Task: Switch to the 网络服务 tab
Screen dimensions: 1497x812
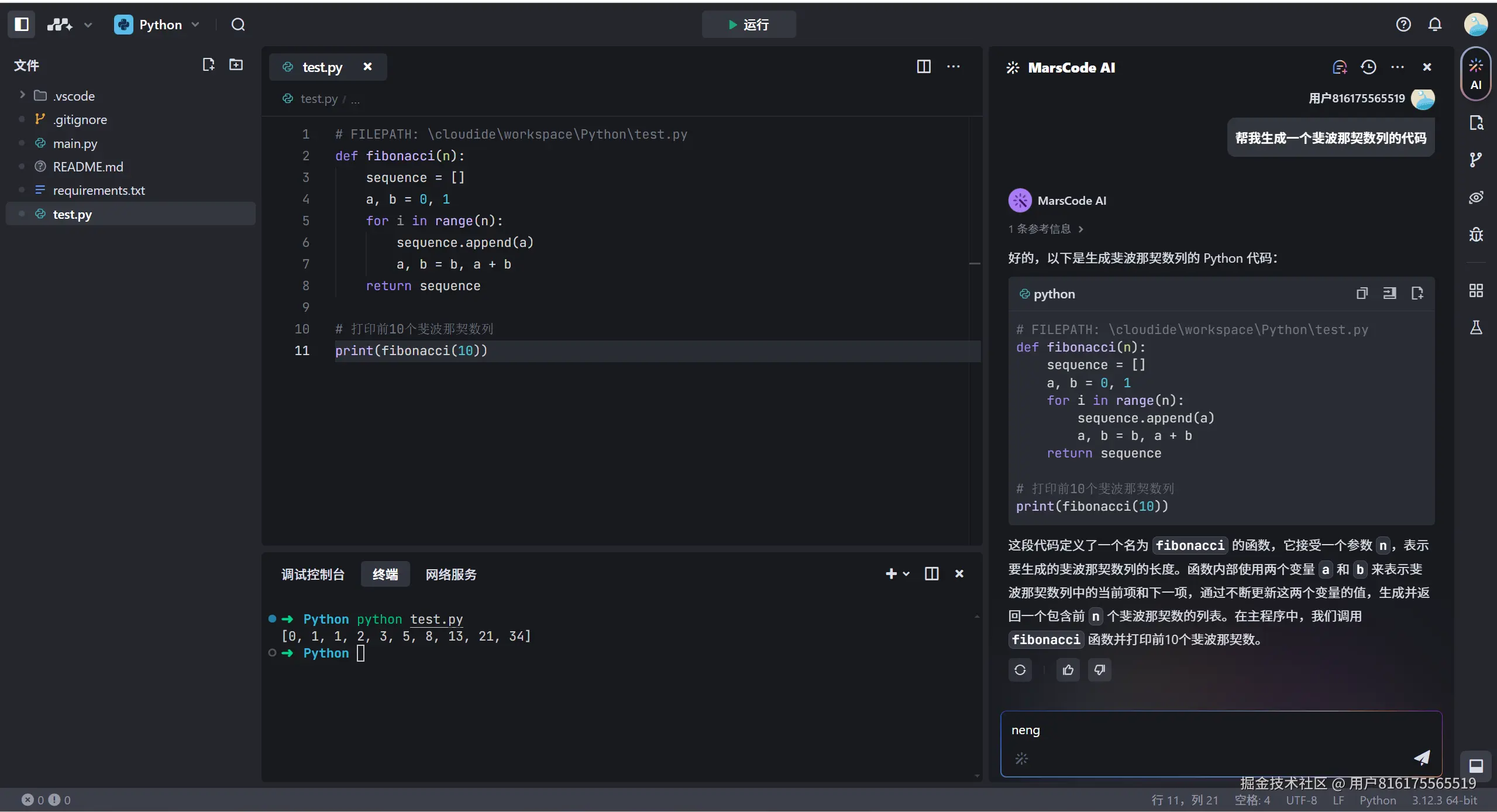Action: [x=451, y=574]
